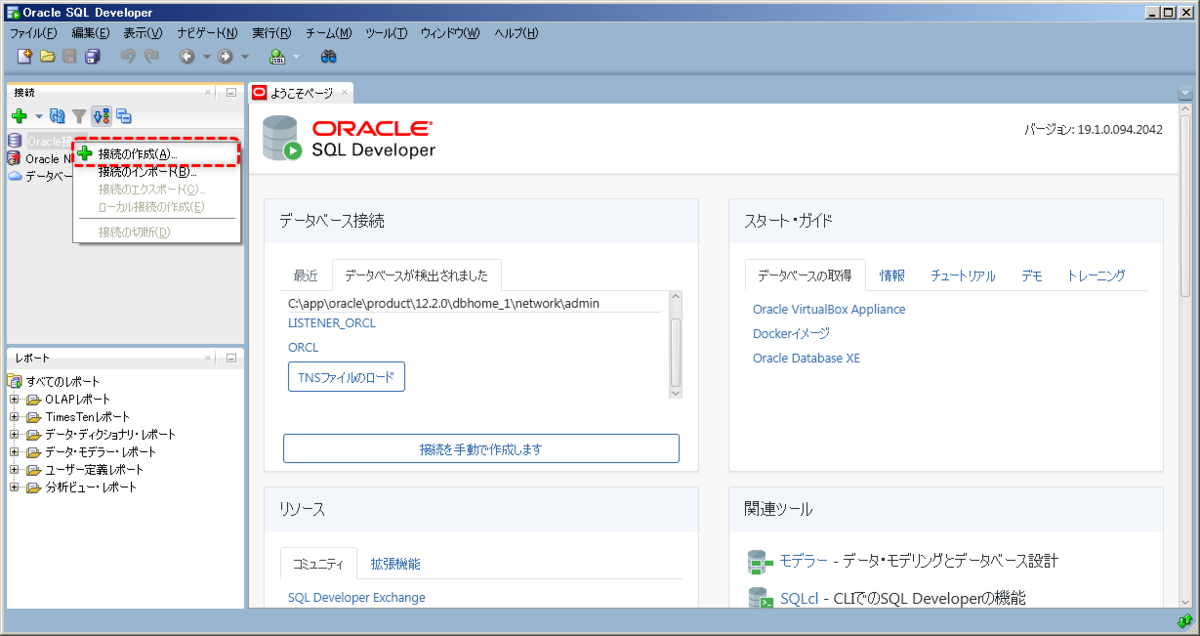Click the filter funnel icon in 接続 panel

tap(79, 115)
